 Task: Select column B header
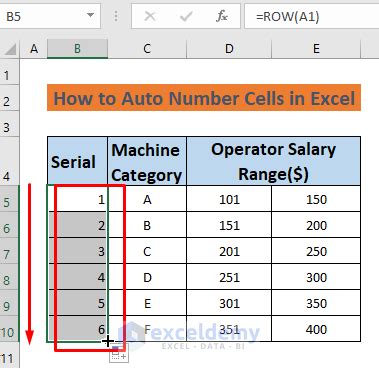tap(77, 49)
